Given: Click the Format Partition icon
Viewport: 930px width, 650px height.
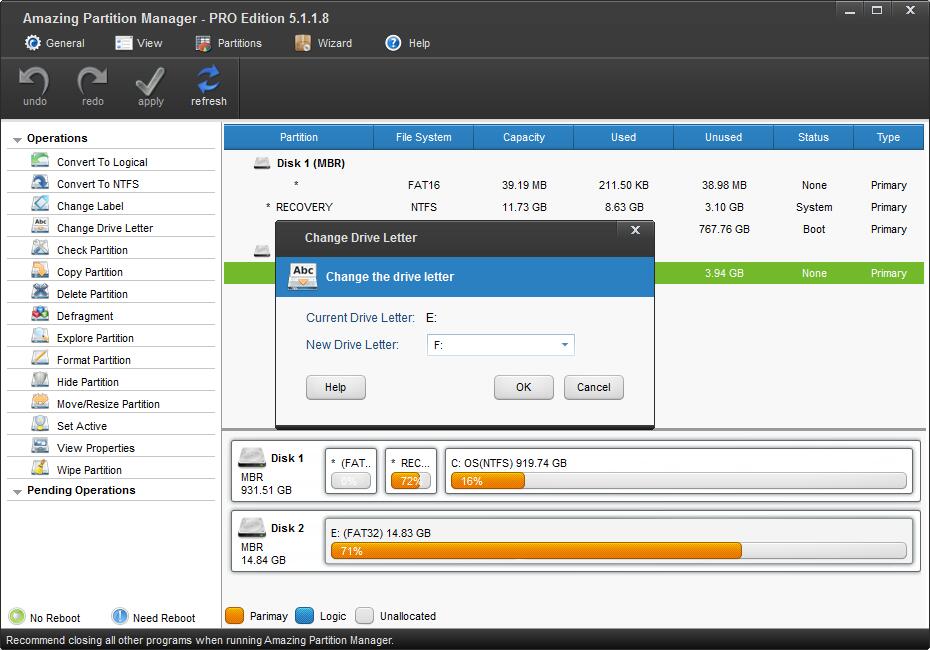Looking at the screenshot, I should pos(40,358).
